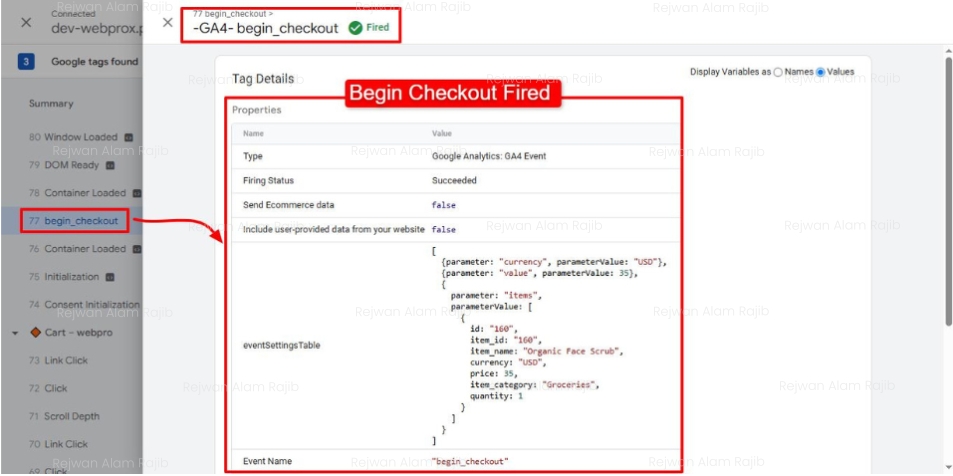Click the Cart - webpro diamond icon
Viewport: 953px width, 476px height.
[36, 332]
